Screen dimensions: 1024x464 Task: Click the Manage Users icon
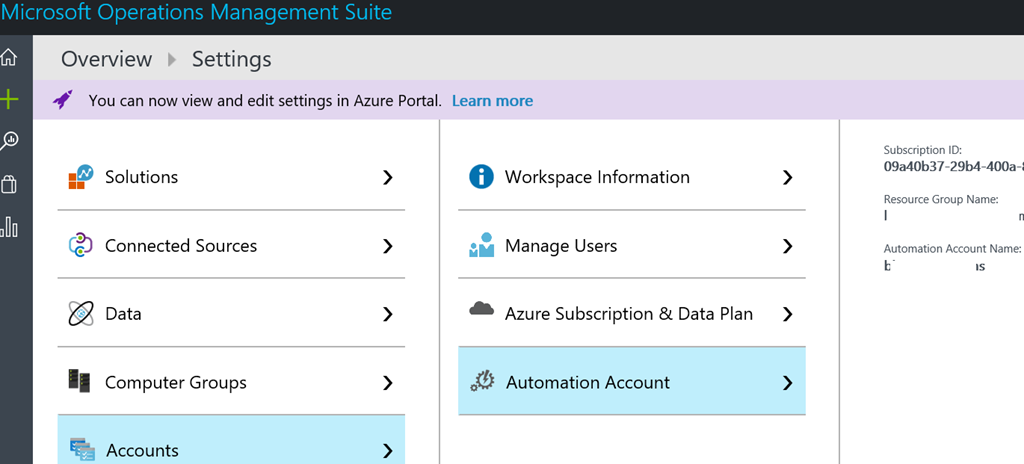click(481, 245)
